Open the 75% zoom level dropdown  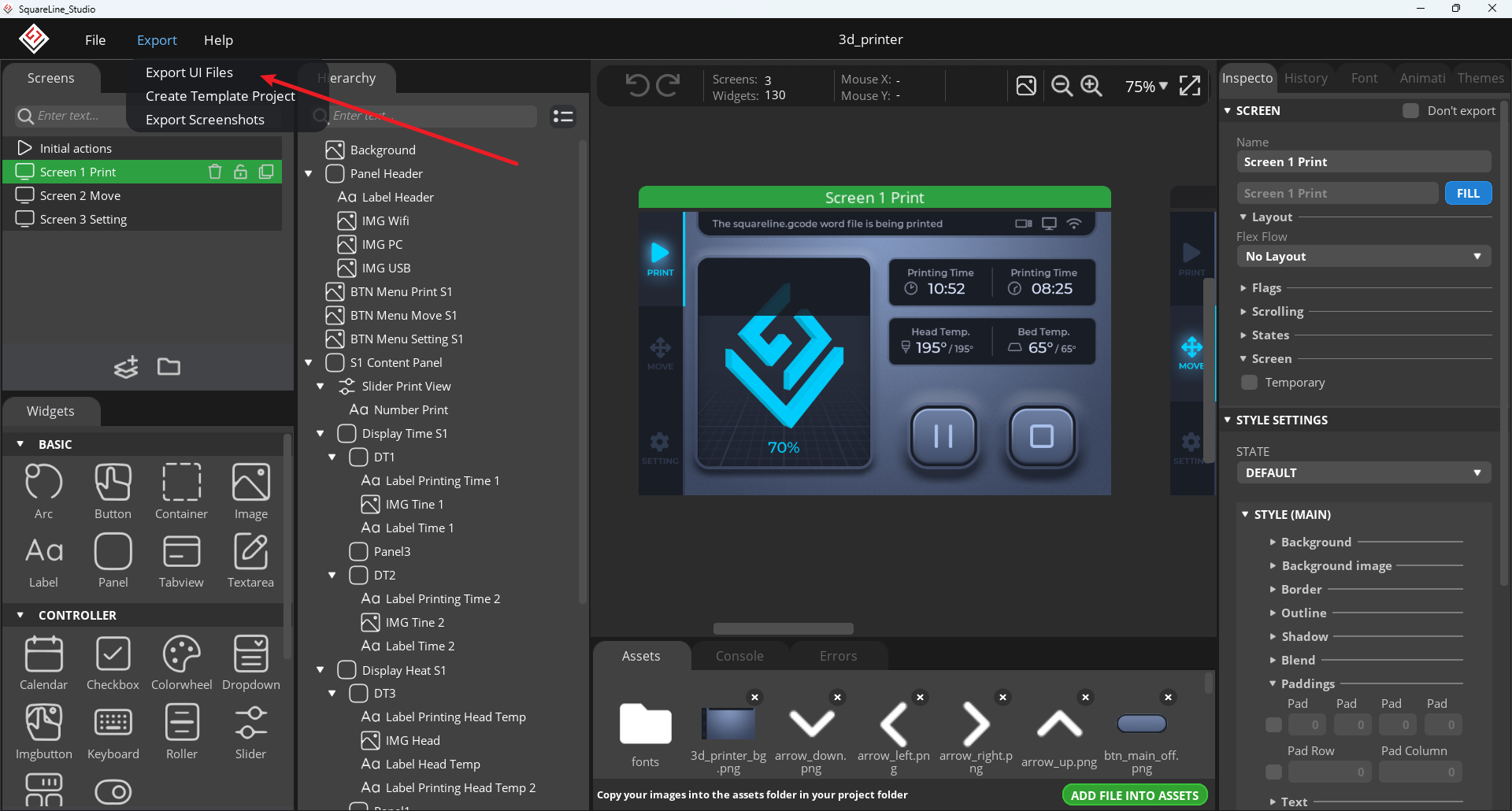click(x=1147, y=87)
